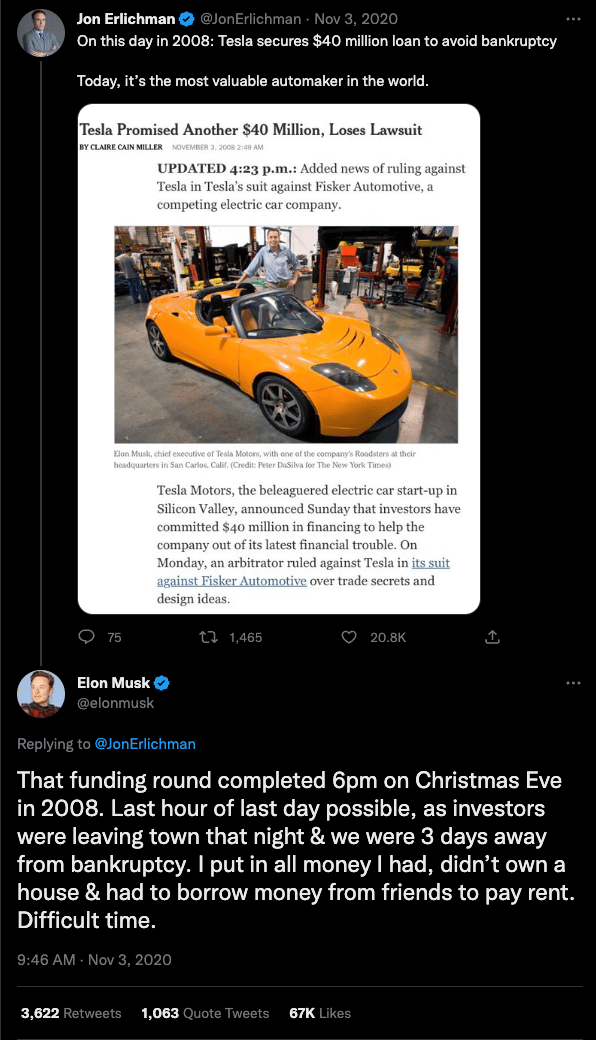Open the Elon Musk display name
The image size is (596, 1040).
pos(113,682)
